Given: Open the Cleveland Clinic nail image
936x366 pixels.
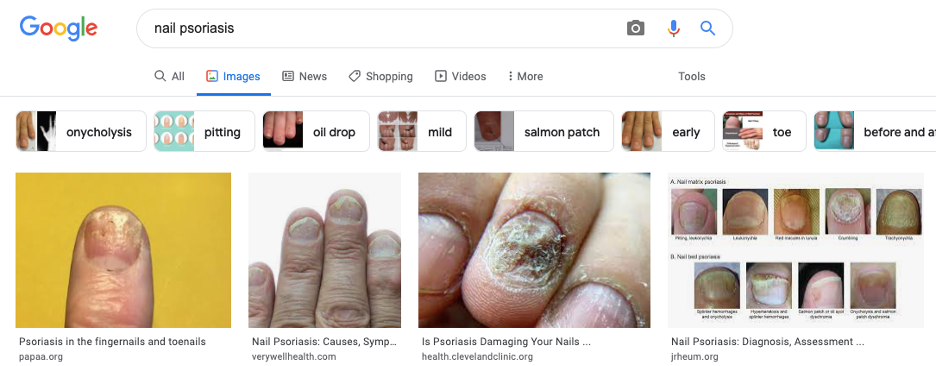Looking at the screenshot, I should 534,250.
